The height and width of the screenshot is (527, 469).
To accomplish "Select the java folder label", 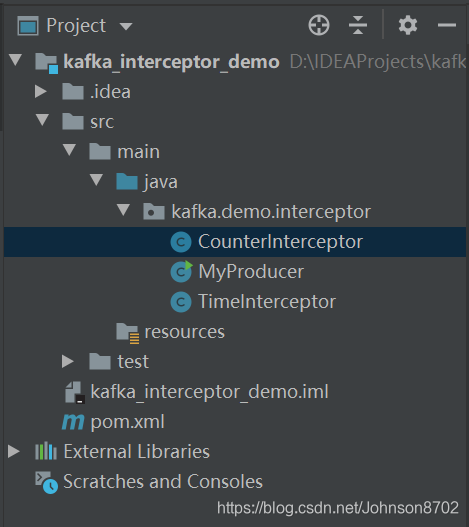I will (x=161, y=183).
